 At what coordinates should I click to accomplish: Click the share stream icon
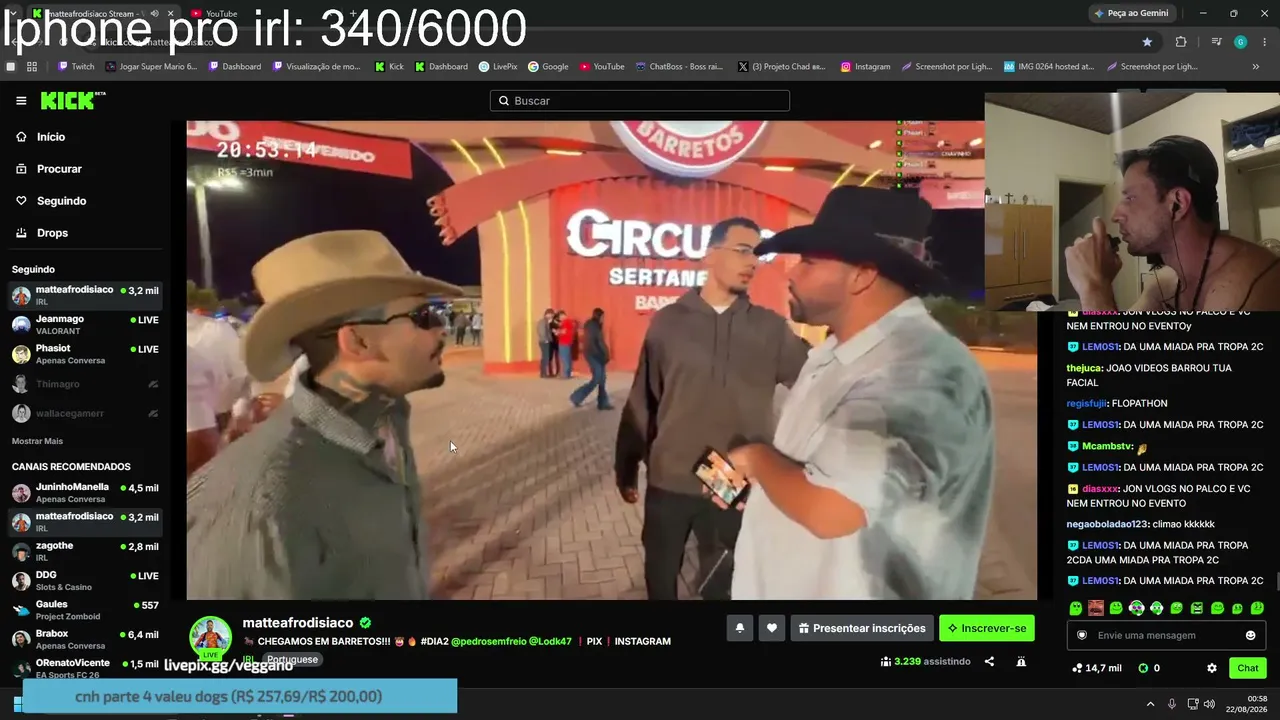click(989, 661)
